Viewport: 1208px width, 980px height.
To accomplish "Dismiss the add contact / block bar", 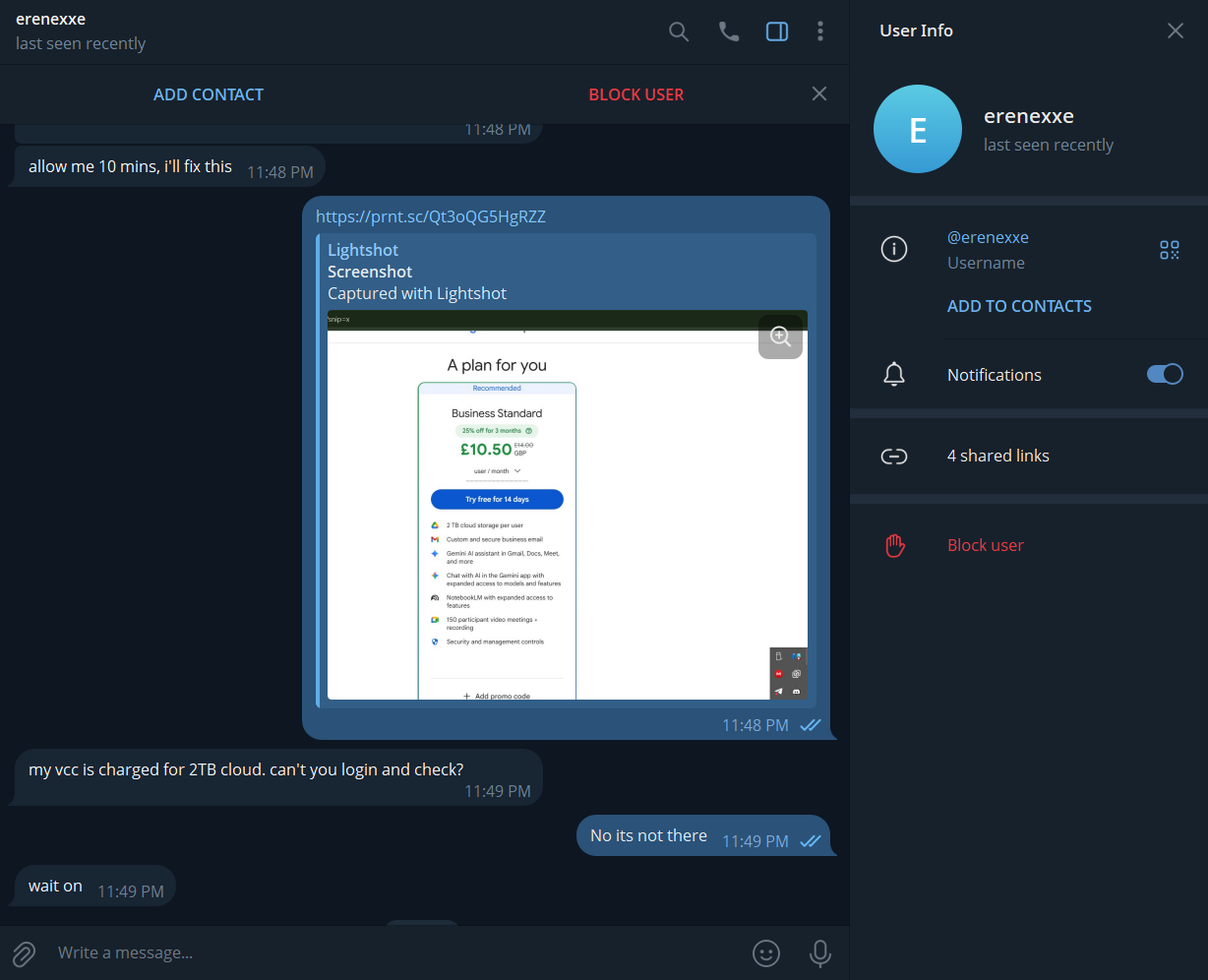I will point(819,93).
